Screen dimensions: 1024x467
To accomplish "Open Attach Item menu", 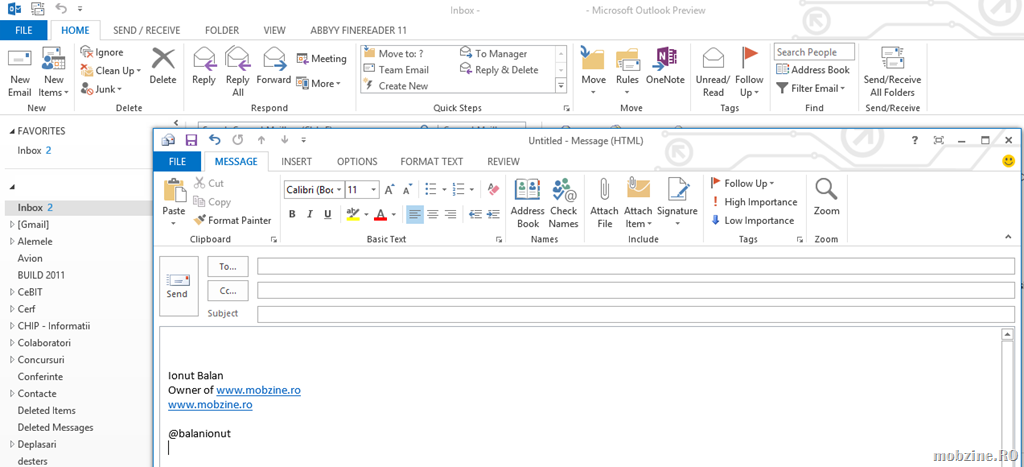I will pyautogui.click(x=638, y=203).
